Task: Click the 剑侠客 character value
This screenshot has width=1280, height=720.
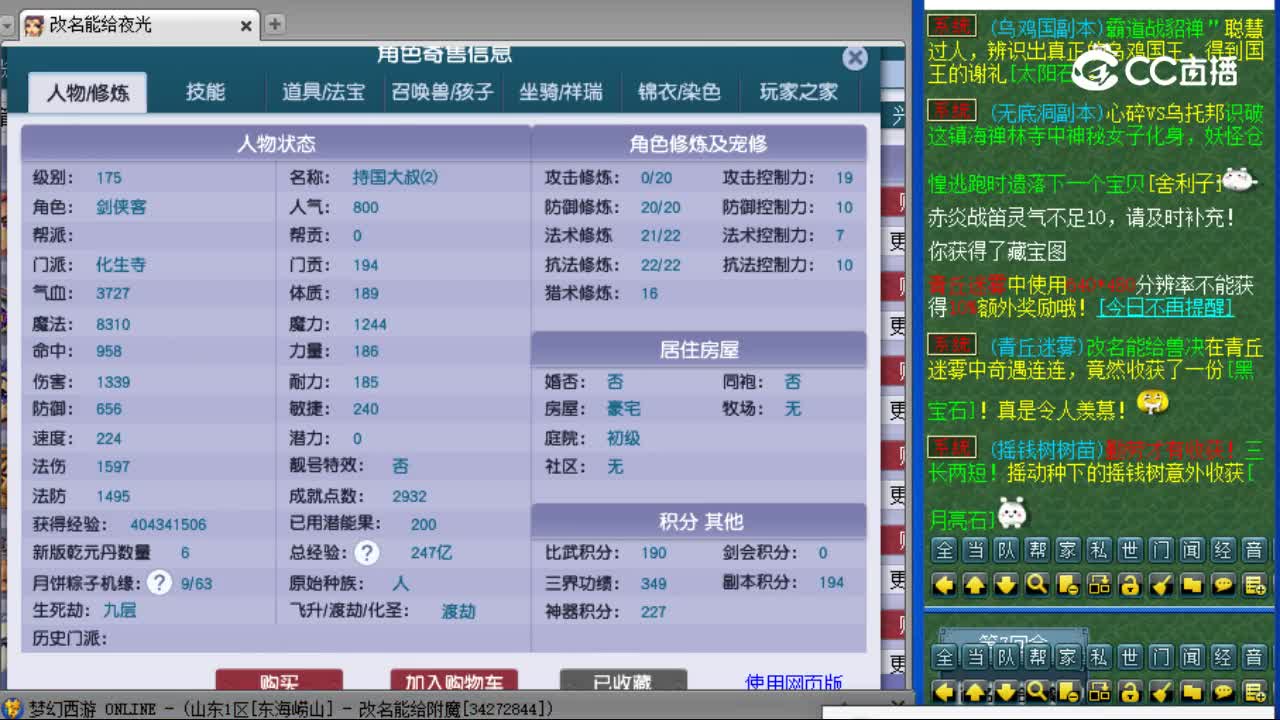Action: [121, 207]
